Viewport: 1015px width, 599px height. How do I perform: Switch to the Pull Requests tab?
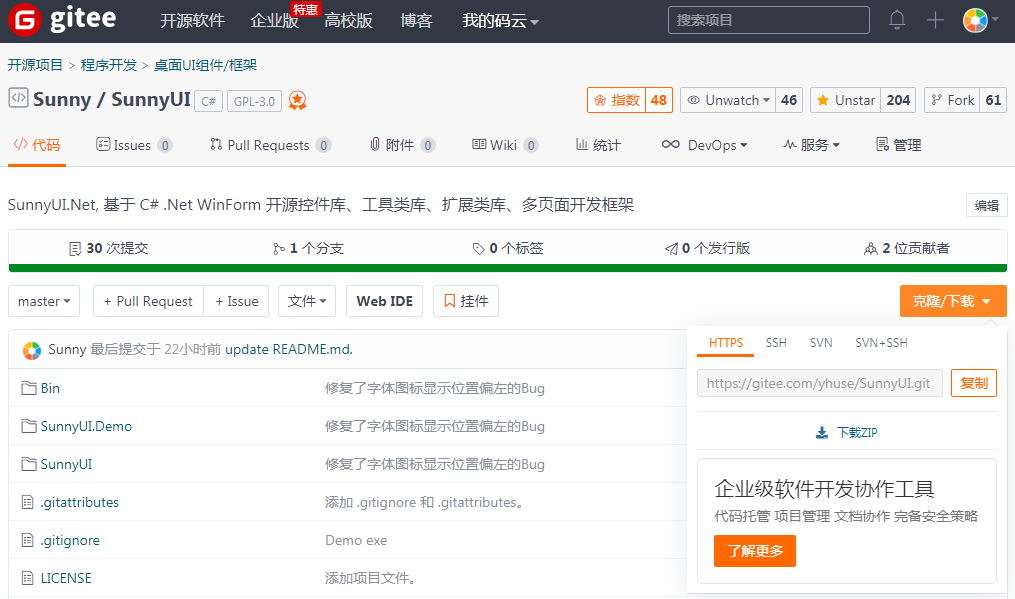[x=271, y=145]
